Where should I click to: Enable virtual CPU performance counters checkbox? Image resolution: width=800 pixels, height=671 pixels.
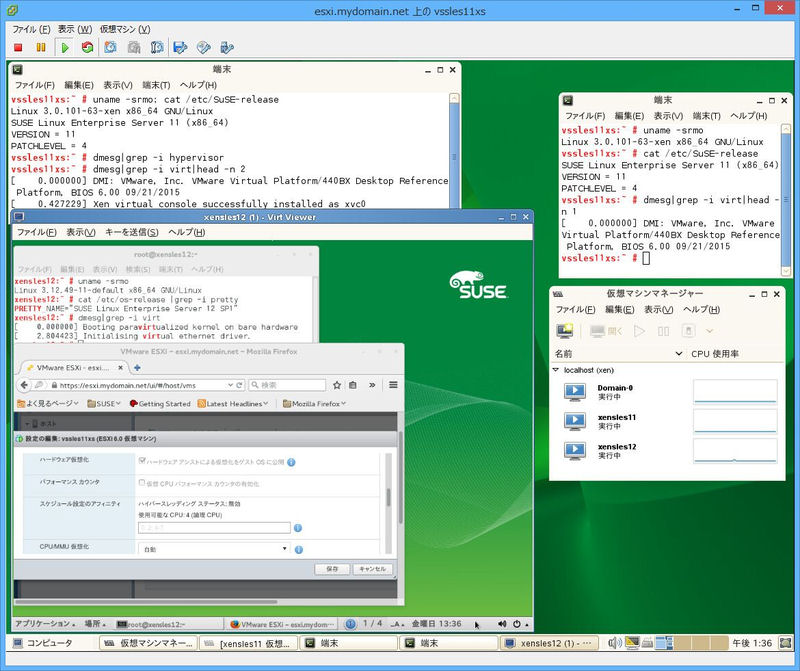142,482
